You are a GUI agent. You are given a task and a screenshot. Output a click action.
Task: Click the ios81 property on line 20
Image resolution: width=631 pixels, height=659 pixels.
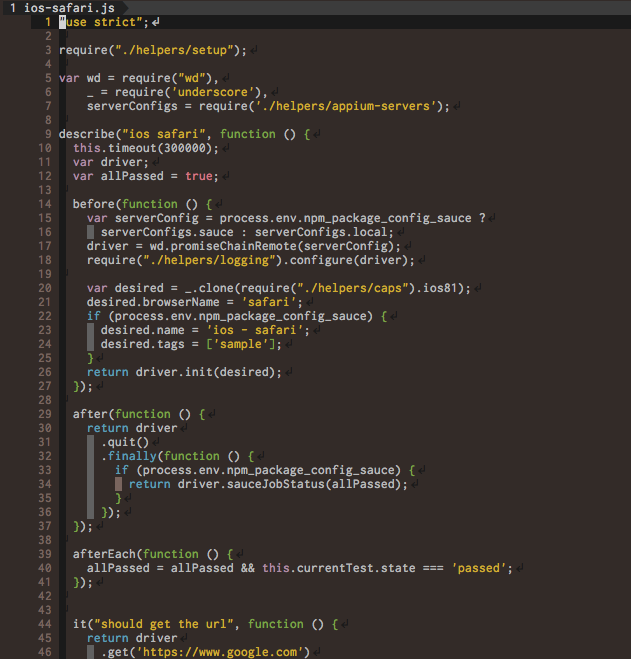point(440,288)
